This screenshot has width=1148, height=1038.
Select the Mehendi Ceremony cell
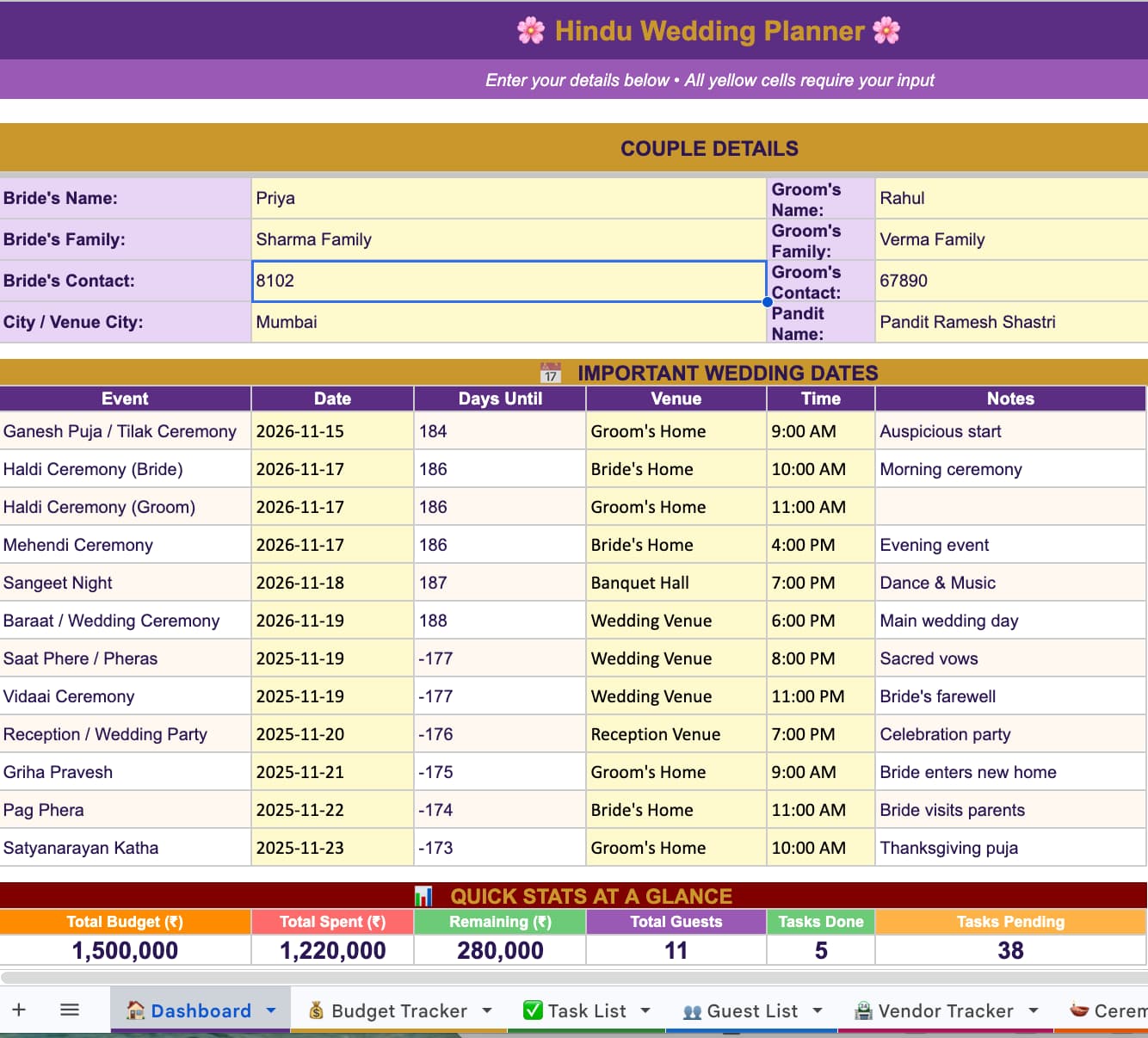(126, 545)
